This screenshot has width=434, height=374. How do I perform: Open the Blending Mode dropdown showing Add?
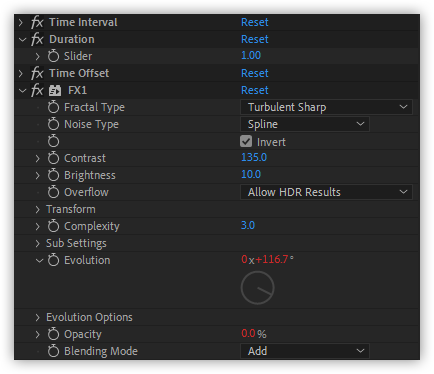tap(305, 351)
